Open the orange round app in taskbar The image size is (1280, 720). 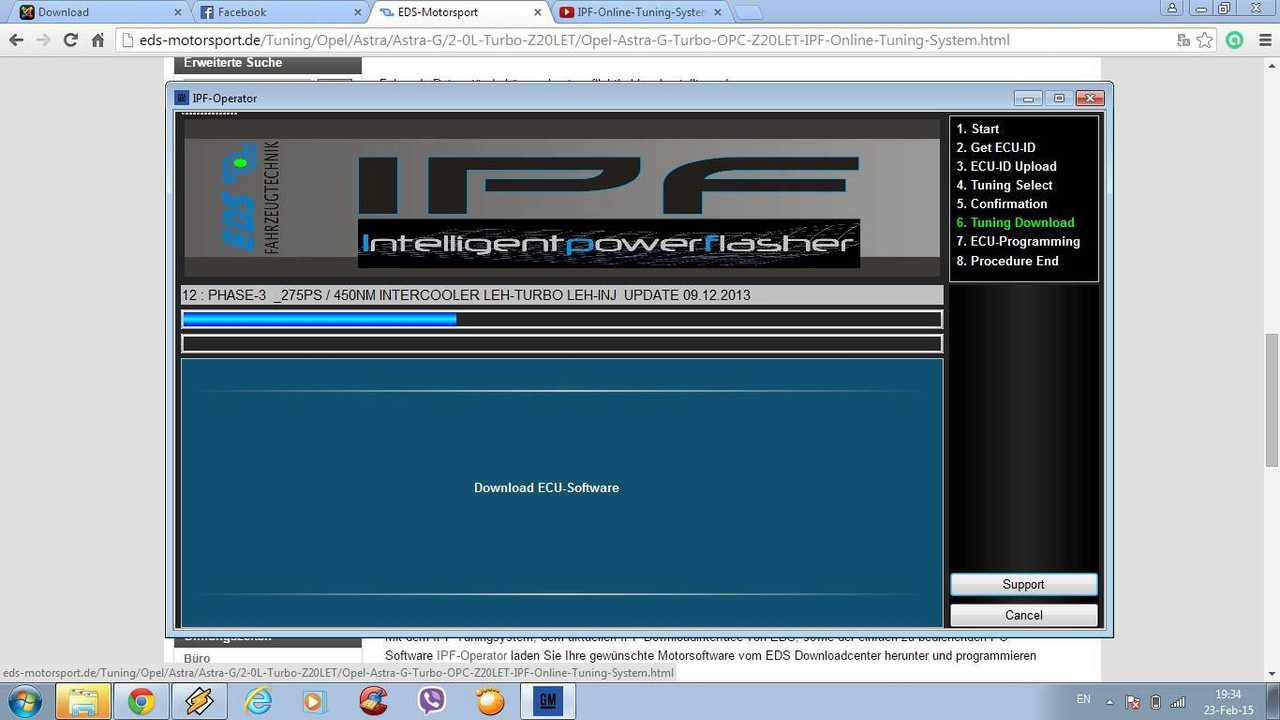coord(490,702)
